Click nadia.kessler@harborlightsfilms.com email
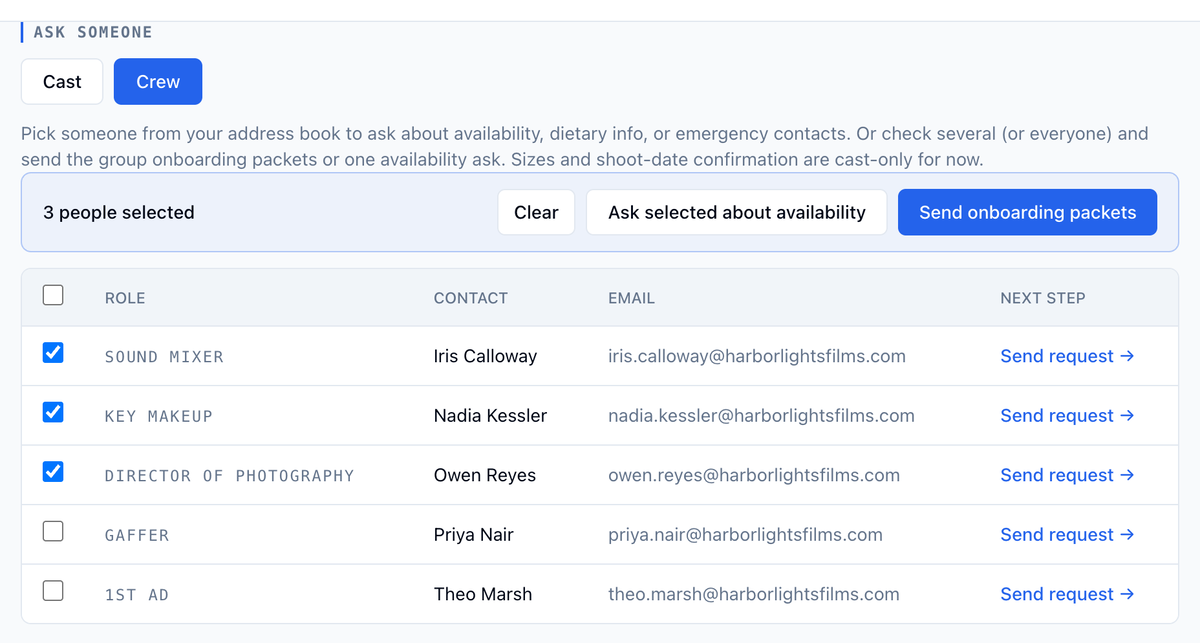 (x=761, y=416)
